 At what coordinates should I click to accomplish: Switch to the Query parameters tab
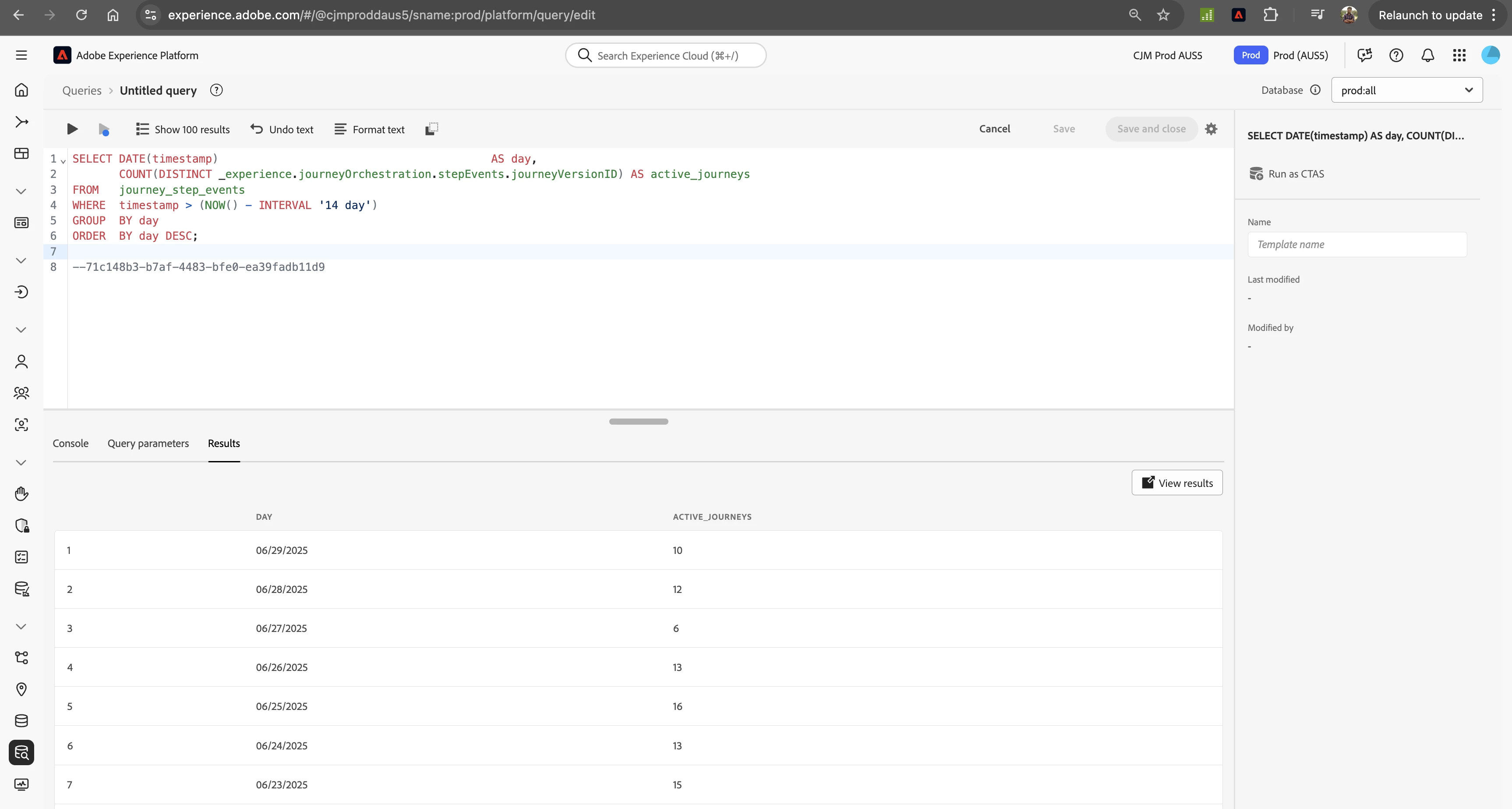pyautogui.click(x=148, y=443)
